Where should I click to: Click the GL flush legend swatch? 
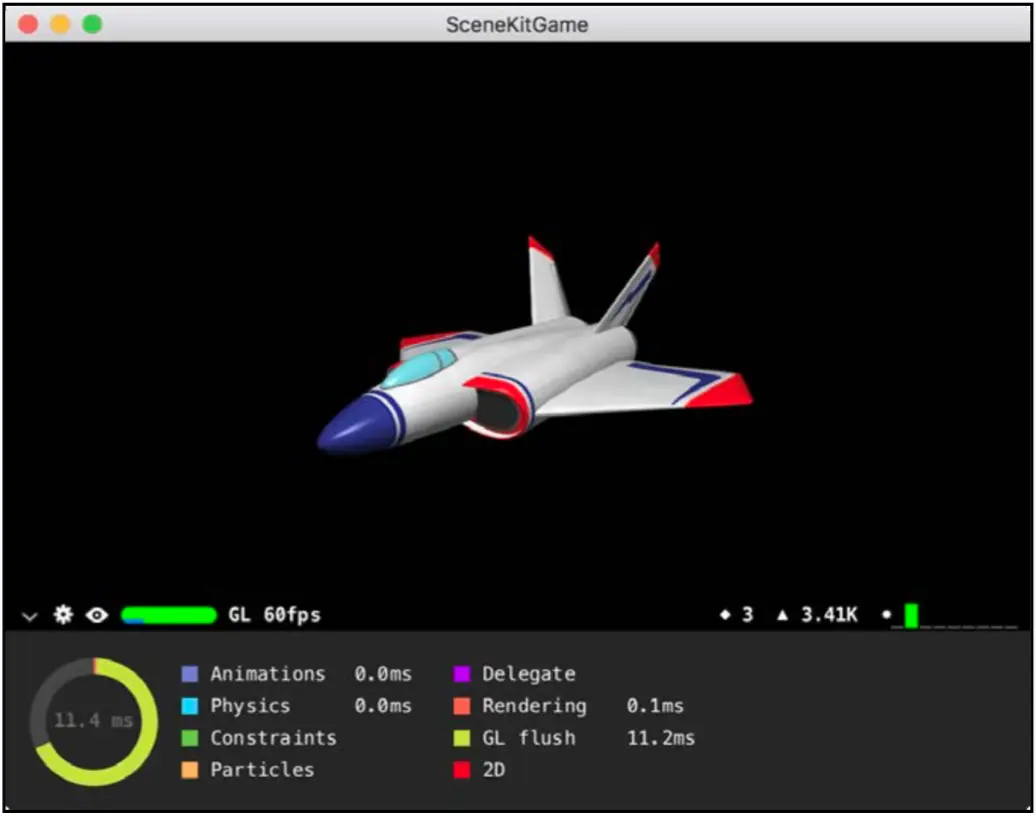462,738
